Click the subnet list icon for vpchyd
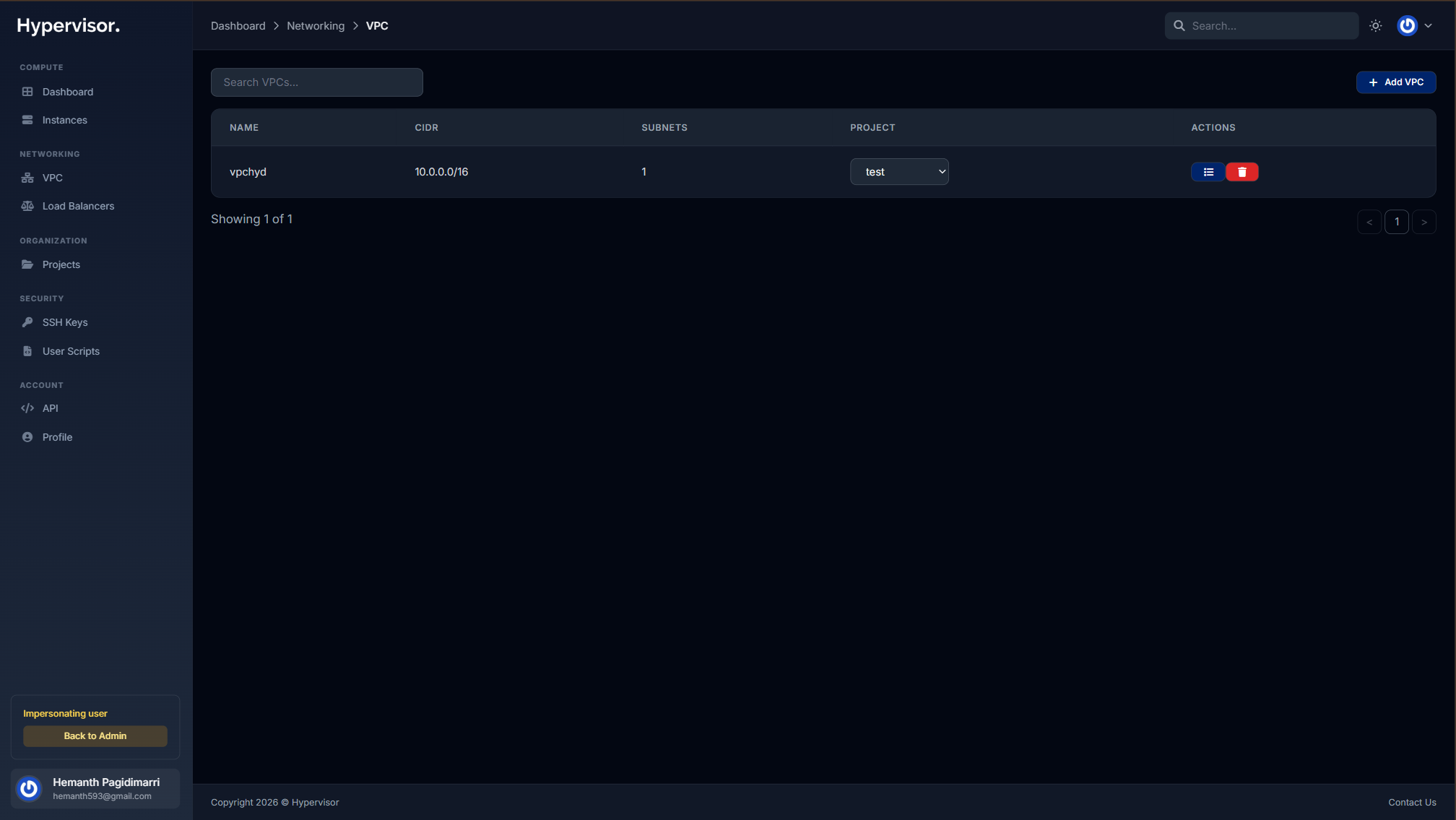The width and height of the screenshot is (1456, 820). (x=1208, y=172)
